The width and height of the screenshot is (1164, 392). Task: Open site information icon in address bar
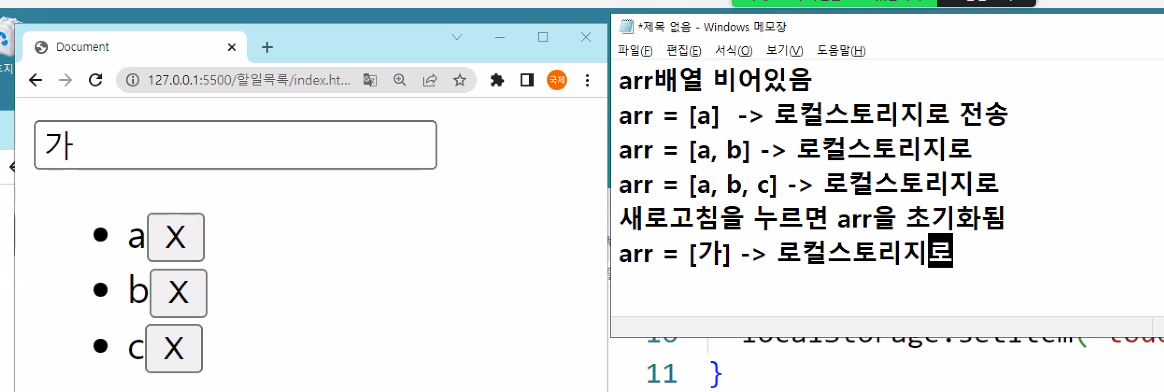[133, 80]
